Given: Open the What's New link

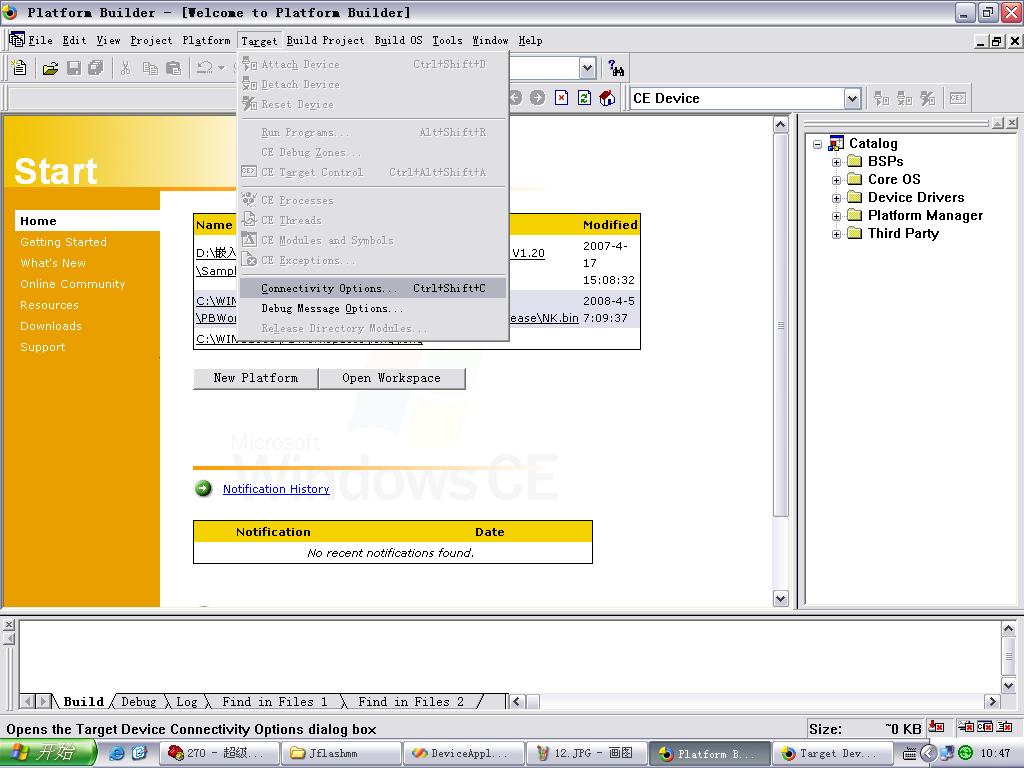Looking at the screenshot, I should coord(53,263).
